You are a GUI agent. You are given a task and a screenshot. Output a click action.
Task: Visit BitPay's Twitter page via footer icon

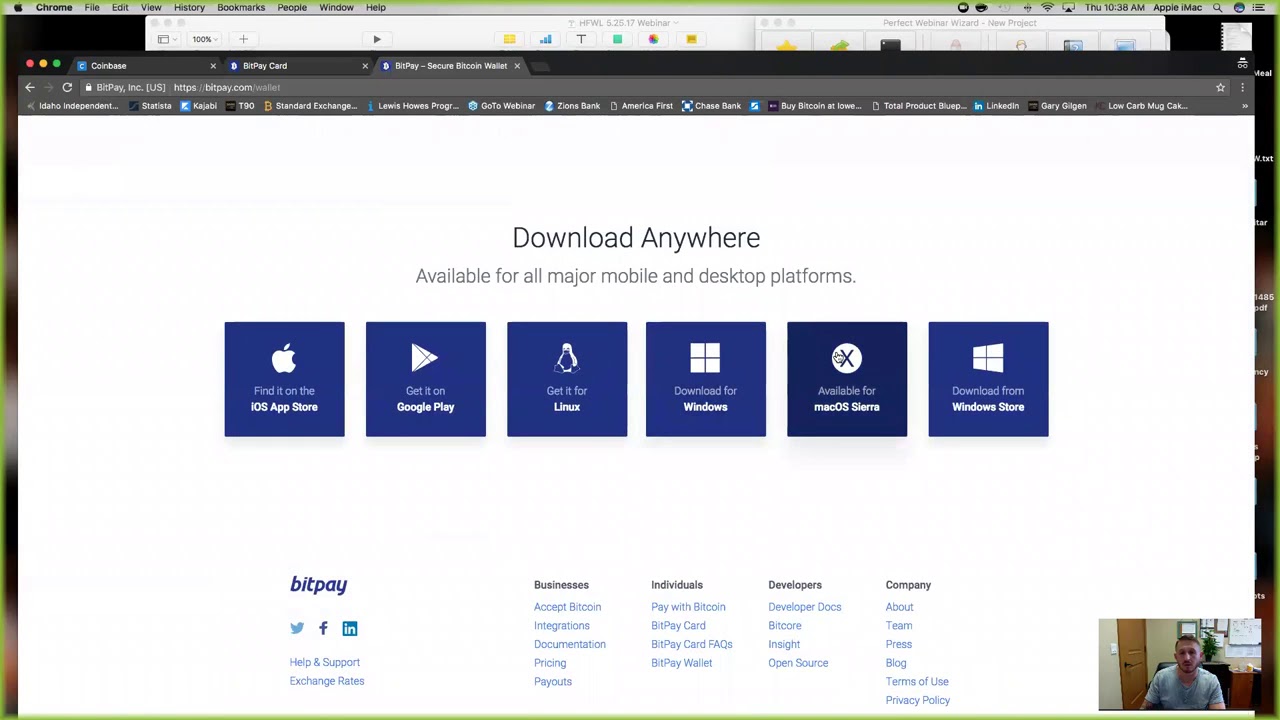pos(297,628)
